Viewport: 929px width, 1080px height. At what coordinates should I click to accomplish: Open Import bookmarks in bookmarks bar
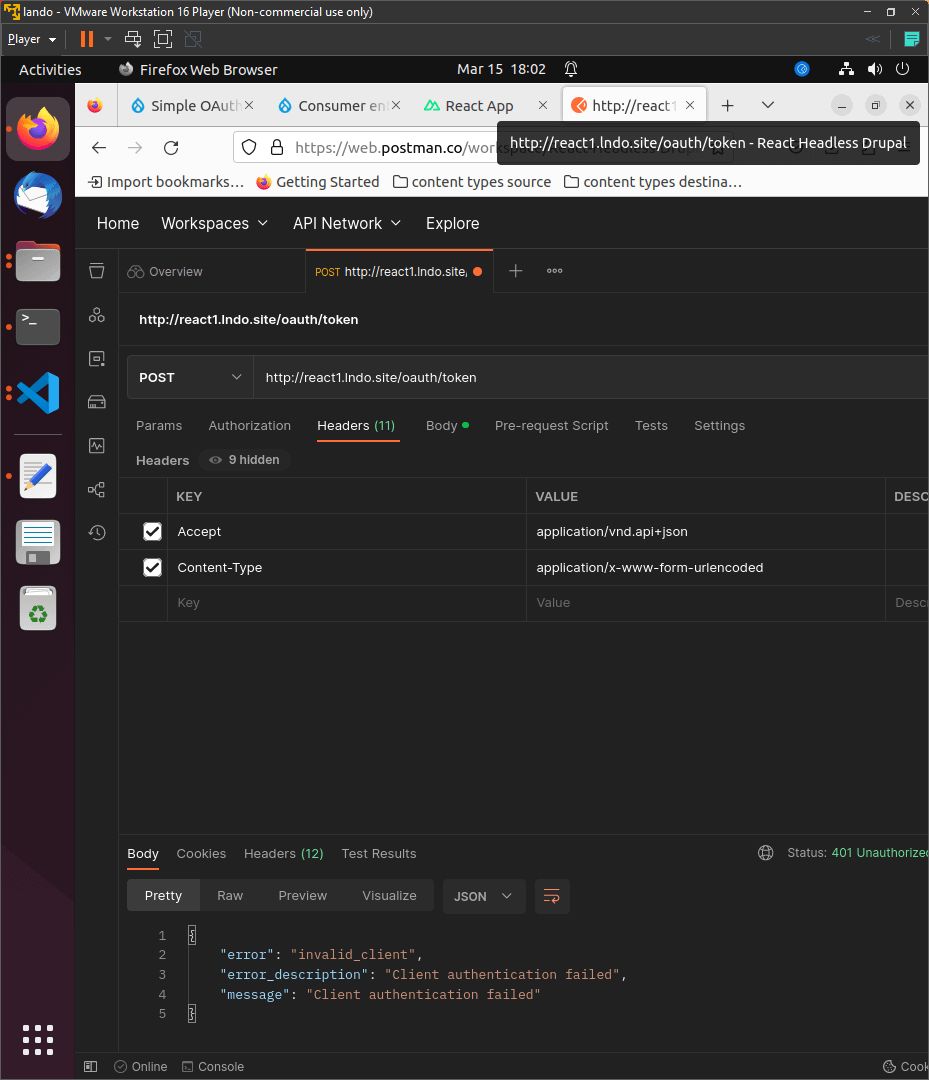pyautogui.click(x=166, y=182)
